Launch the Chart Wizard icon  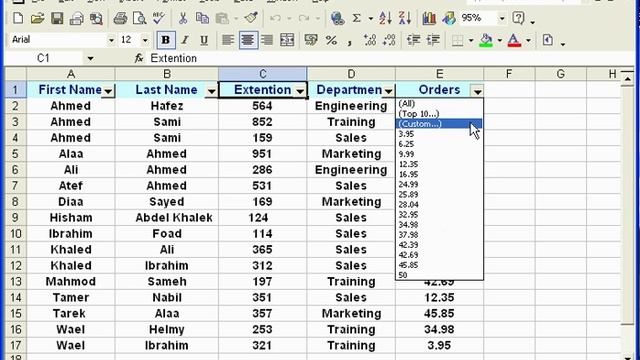[x=429, y=18]
